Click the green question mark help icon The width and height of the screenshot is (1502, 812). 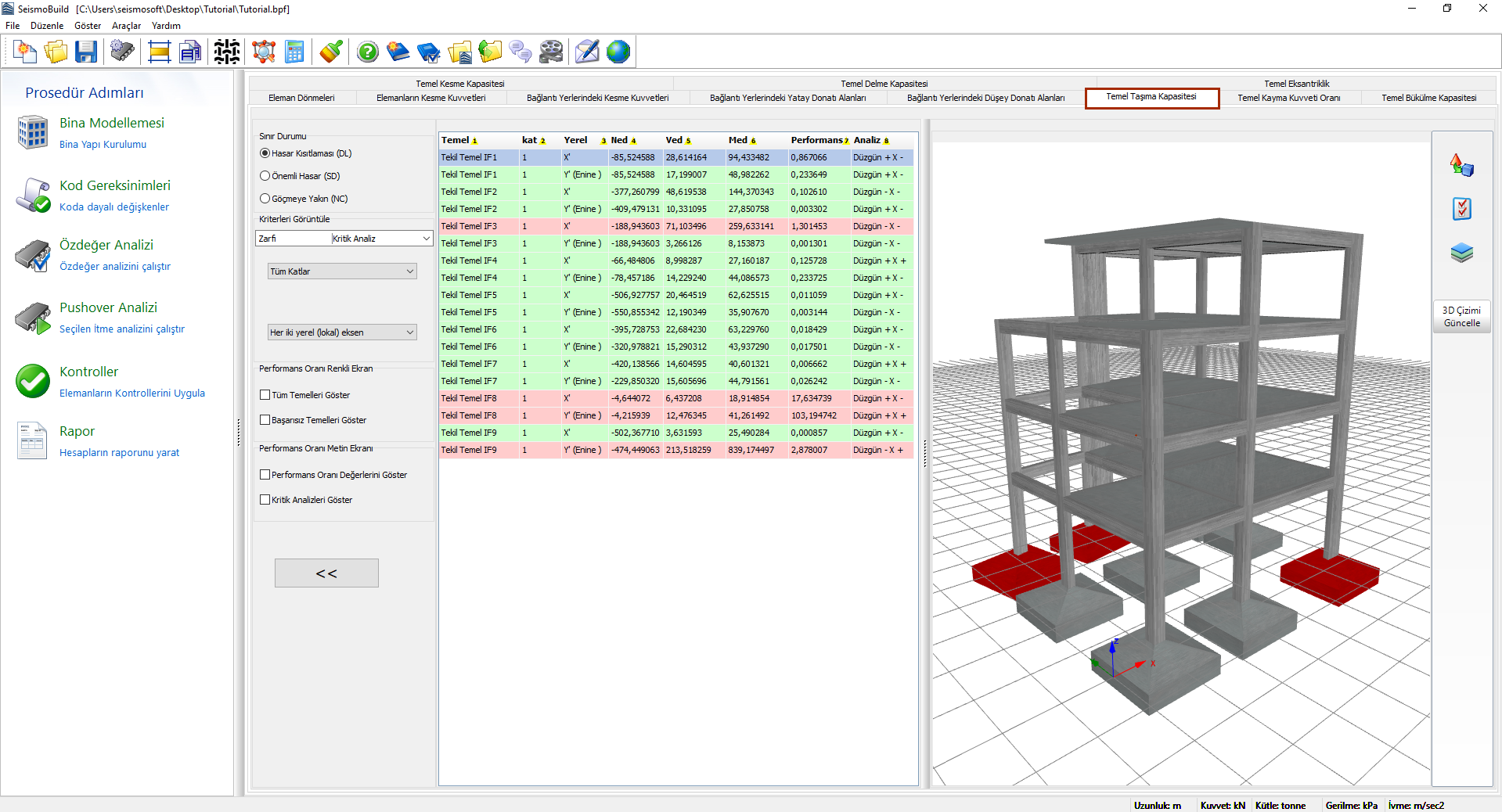[368, 52]
